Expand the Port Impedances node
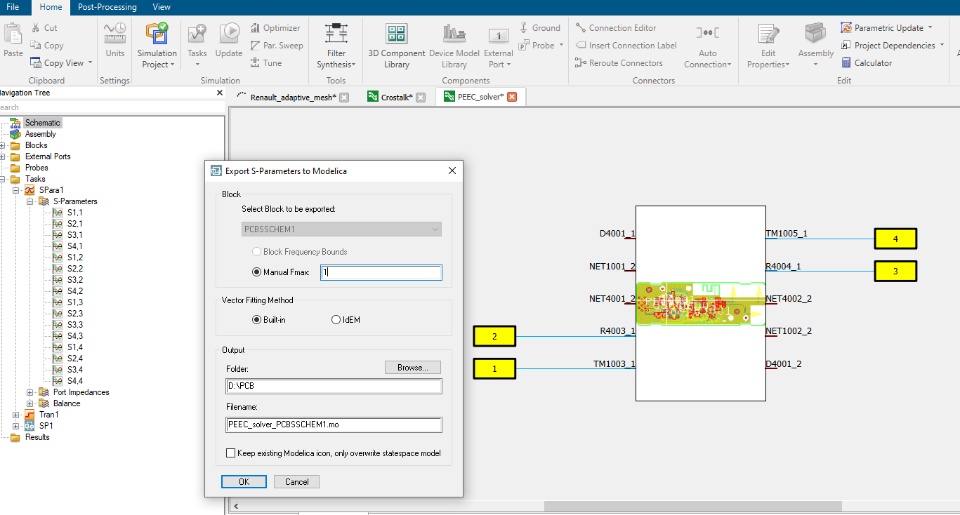Viewport: 960px width, 515px height. point(29,392)
